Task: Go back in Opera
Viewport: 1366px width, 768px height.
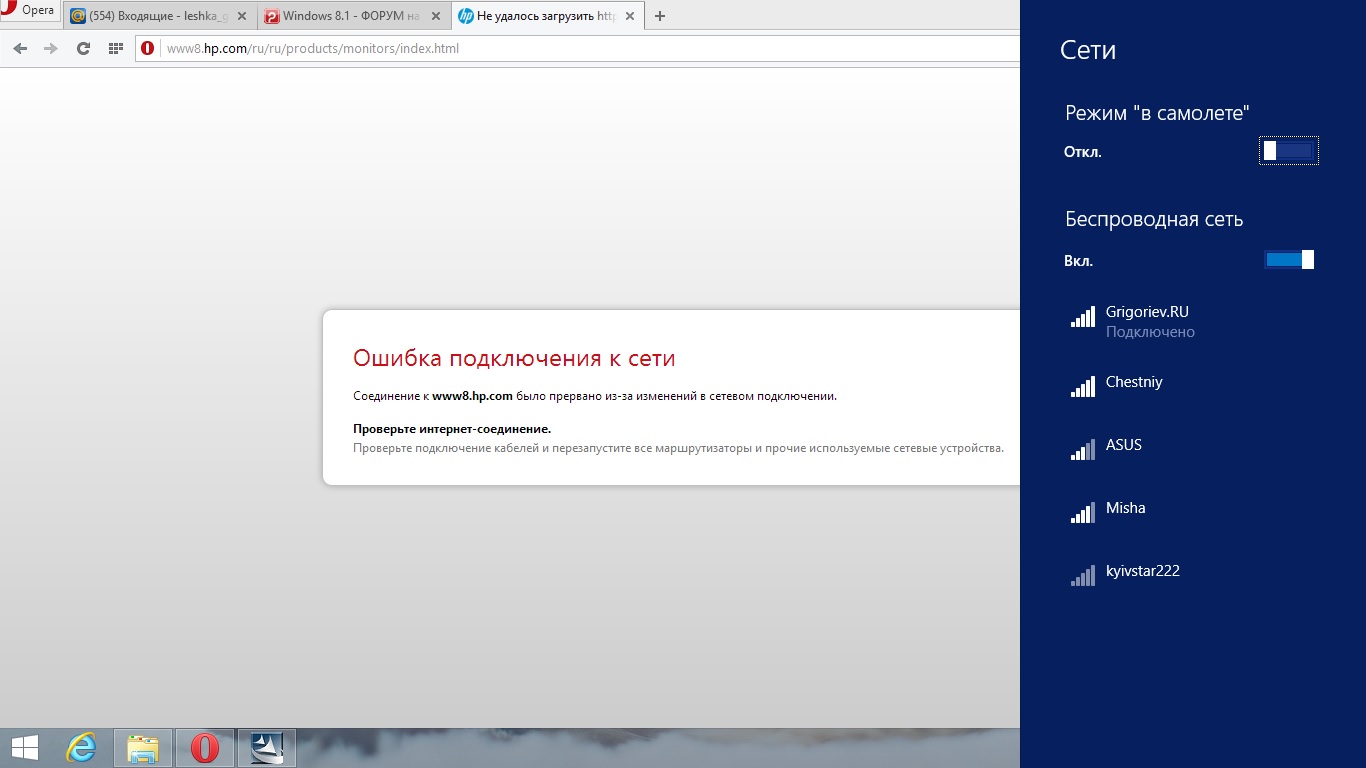Action: (x=20, y=48)
